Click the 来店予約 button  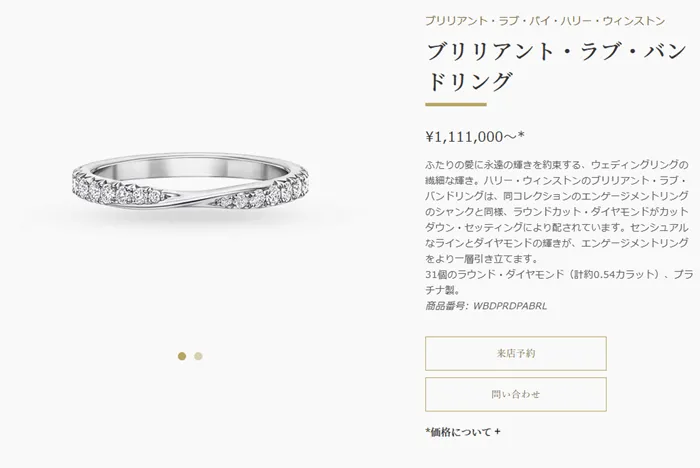click(516, 353)
